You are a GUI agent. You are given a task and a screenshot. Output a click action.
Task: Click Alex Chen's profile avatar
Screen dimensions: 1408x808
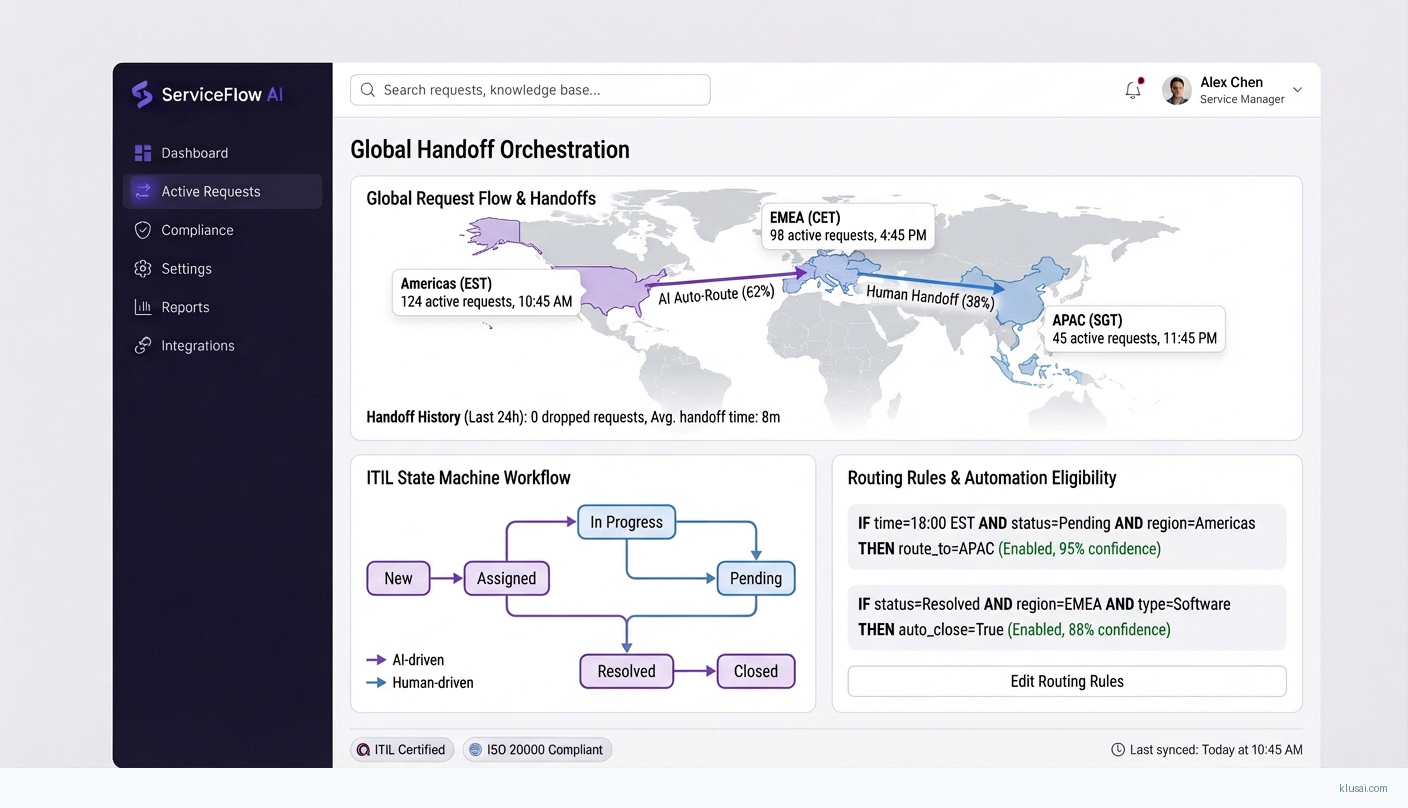1177,90
